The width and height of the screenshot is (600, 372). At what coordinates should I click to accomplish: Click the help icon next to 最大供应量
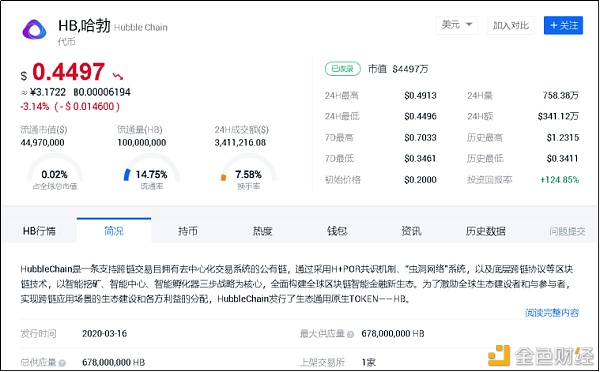point(350,334)
